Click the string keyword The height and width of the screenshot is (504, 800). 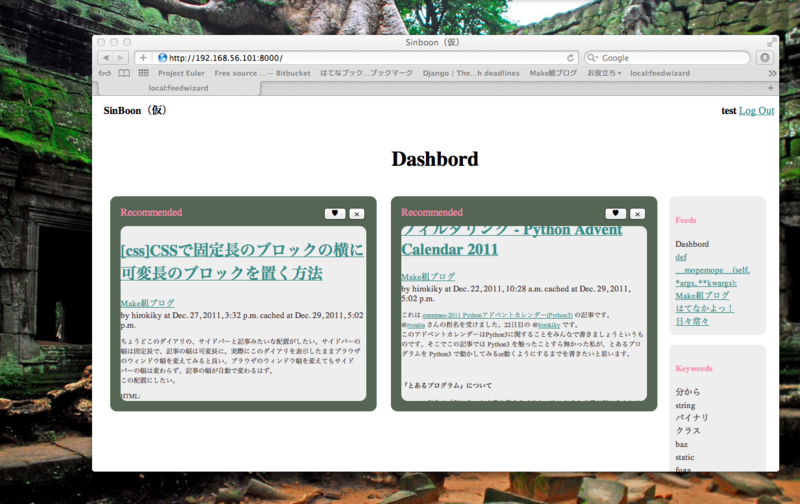click(x=685, y=405)
